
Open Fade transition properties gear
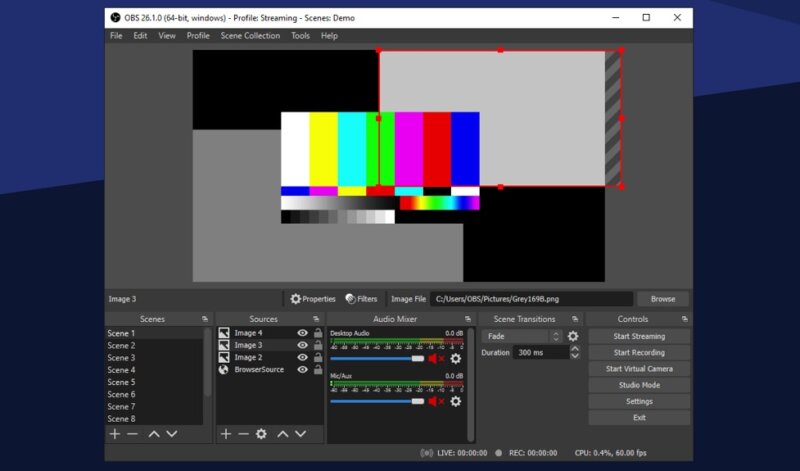(573, 336)
